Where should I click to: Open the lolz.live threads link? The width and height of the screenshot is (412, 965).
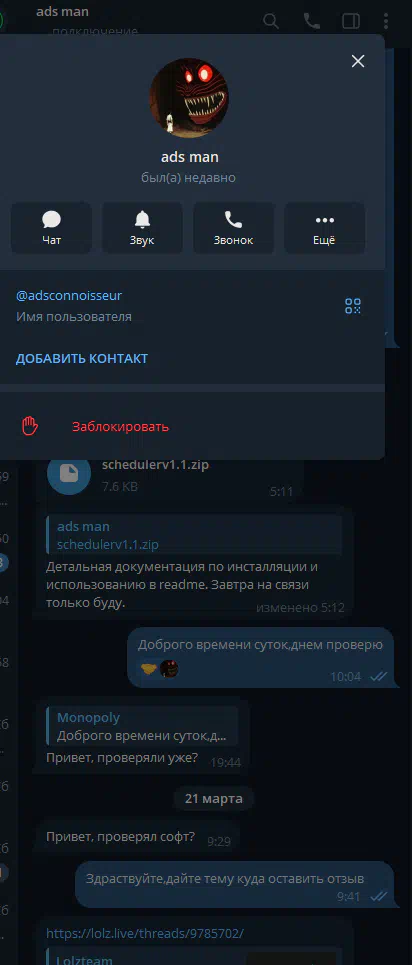(x=145, y=934)
